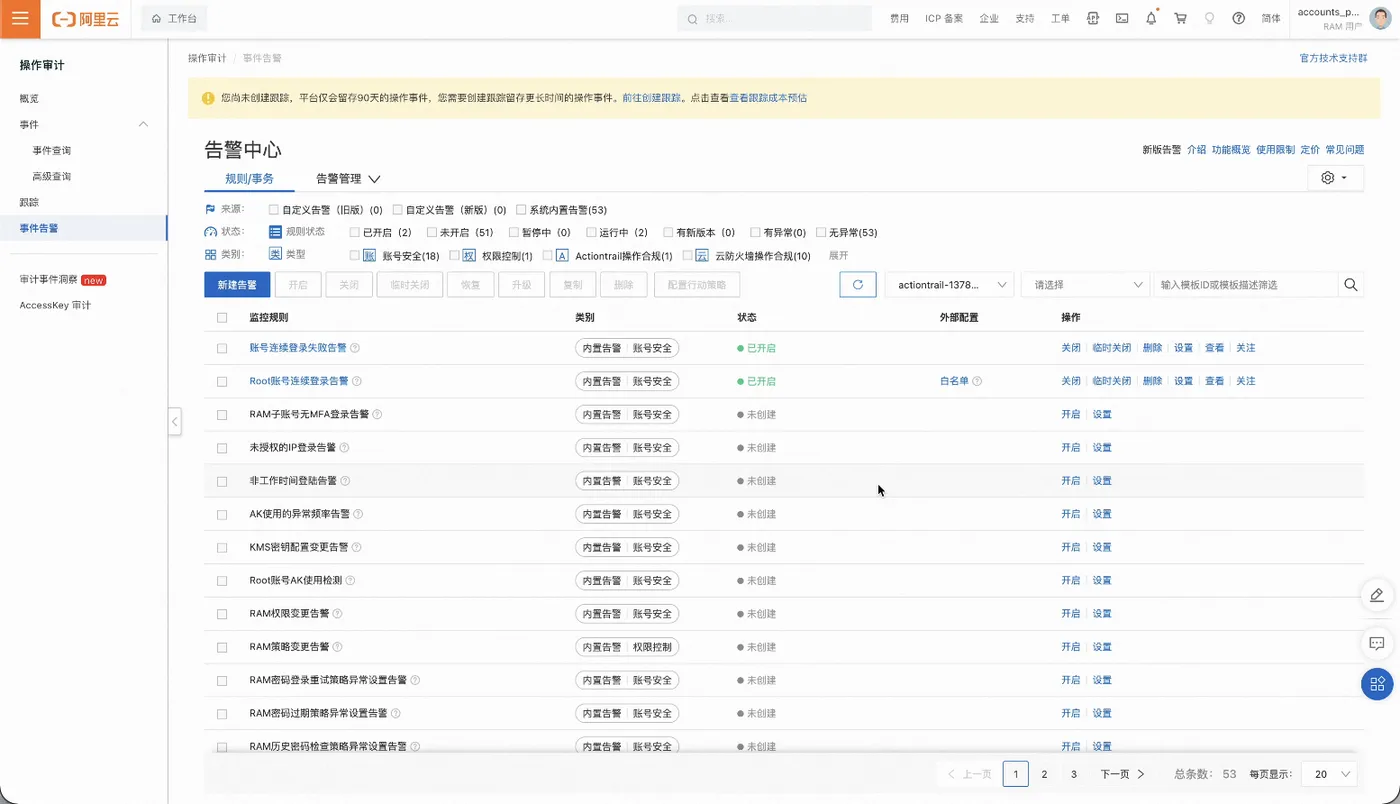The image size is (1400, 804).
Task: Click 设置 for AK使用的异常频率告警
Action: [x=1101, y=514]
